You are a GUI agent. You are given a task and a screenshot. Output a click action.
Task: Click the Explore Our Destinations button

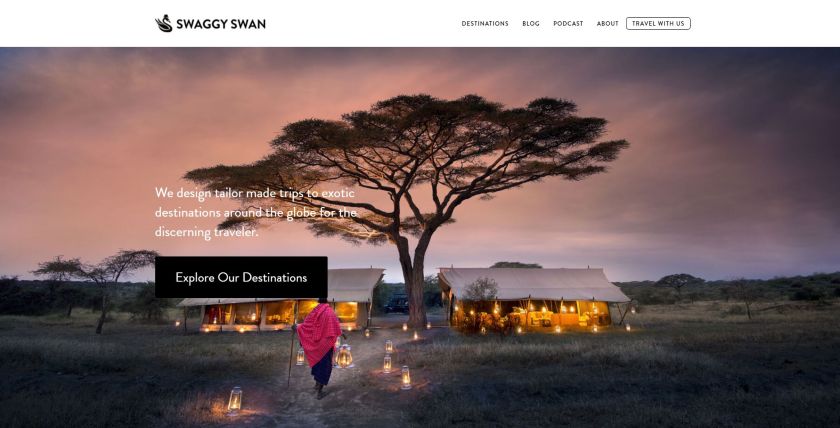point(241,277)
